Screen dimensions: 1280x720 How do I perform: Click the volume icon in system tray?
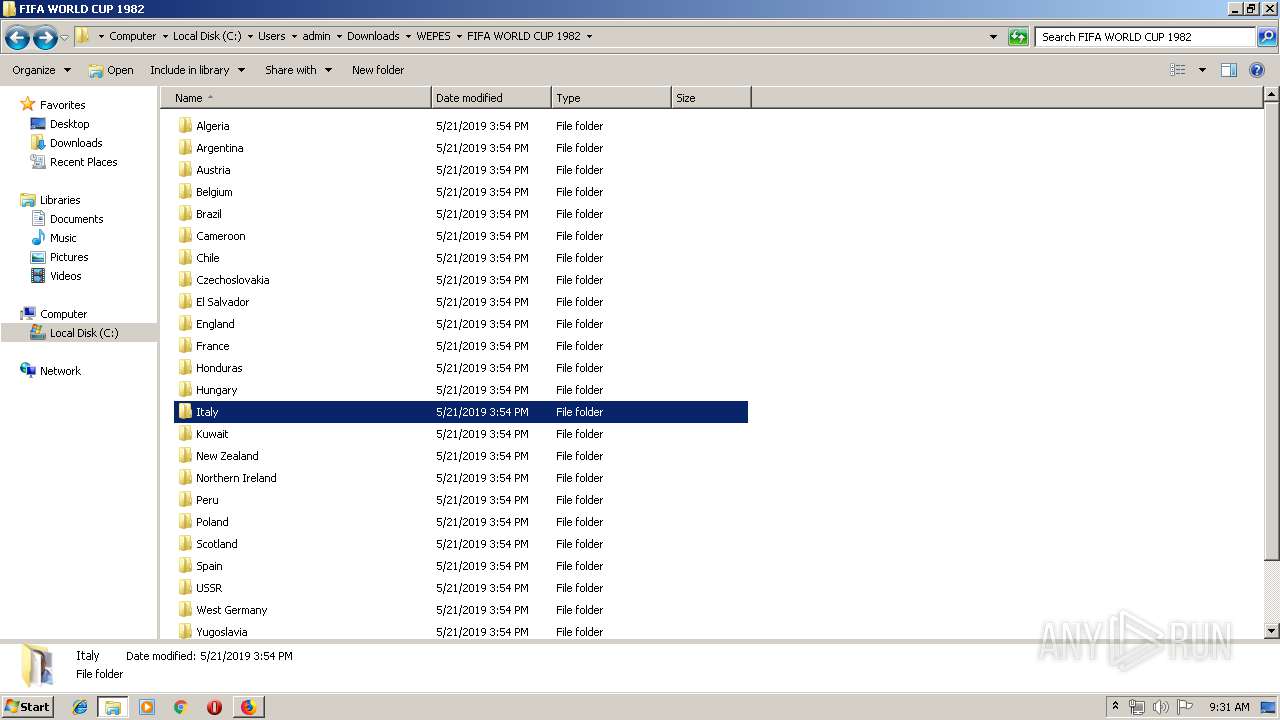[1161, 707]
